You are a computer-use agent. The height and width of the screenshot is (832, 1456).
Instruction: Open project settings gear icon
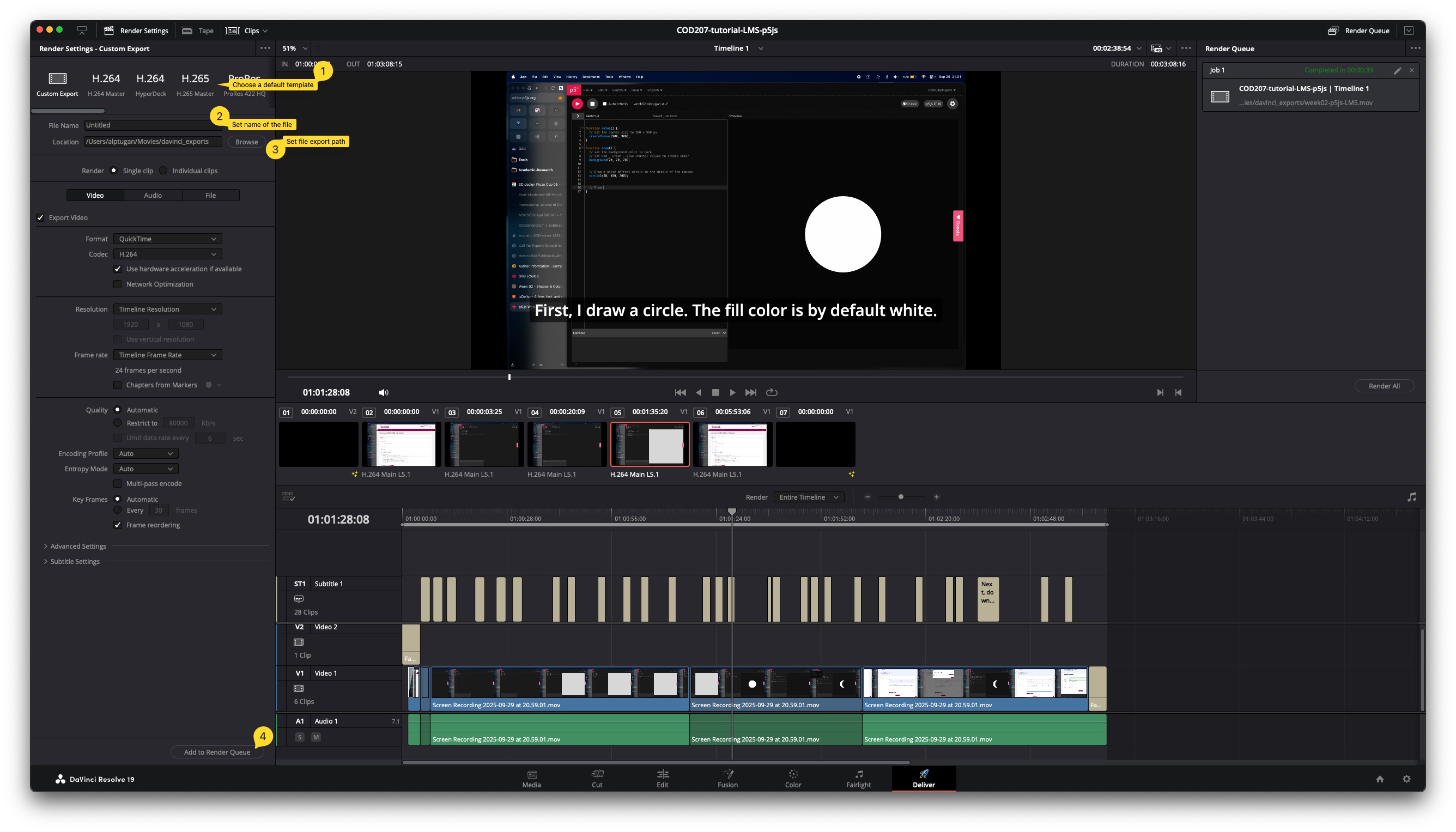click(x=1406, y=779)
